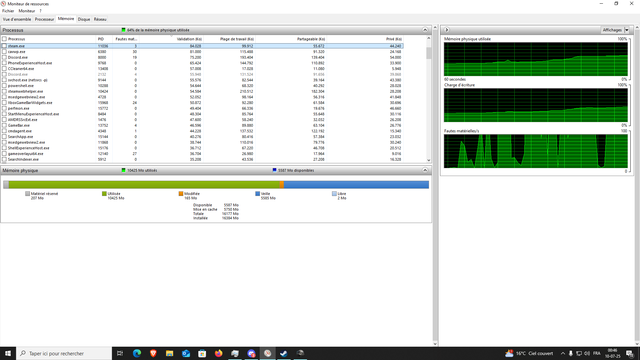The width and height of the screenshot is (640, 360).
Task: Click the Resource Monitor taskbar icon
Action: point(267,353)
